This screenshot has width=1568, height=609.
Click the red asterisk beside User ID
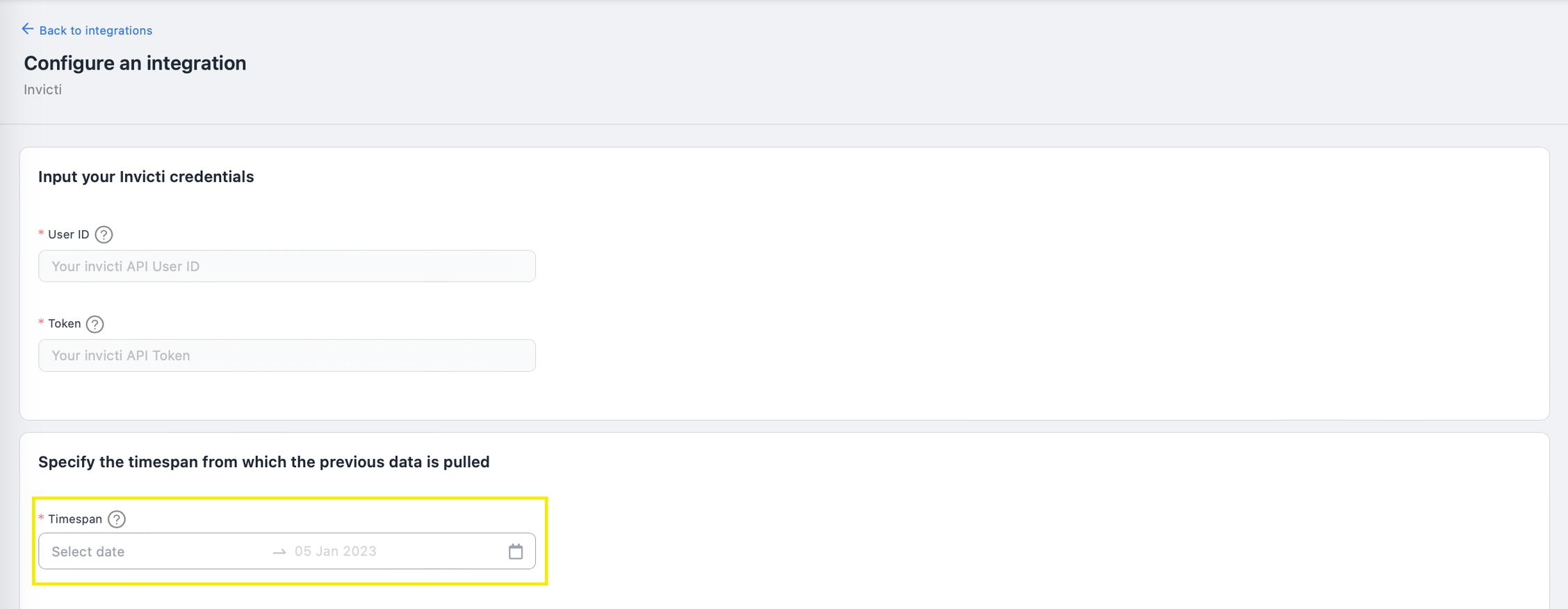click(41, 234)
